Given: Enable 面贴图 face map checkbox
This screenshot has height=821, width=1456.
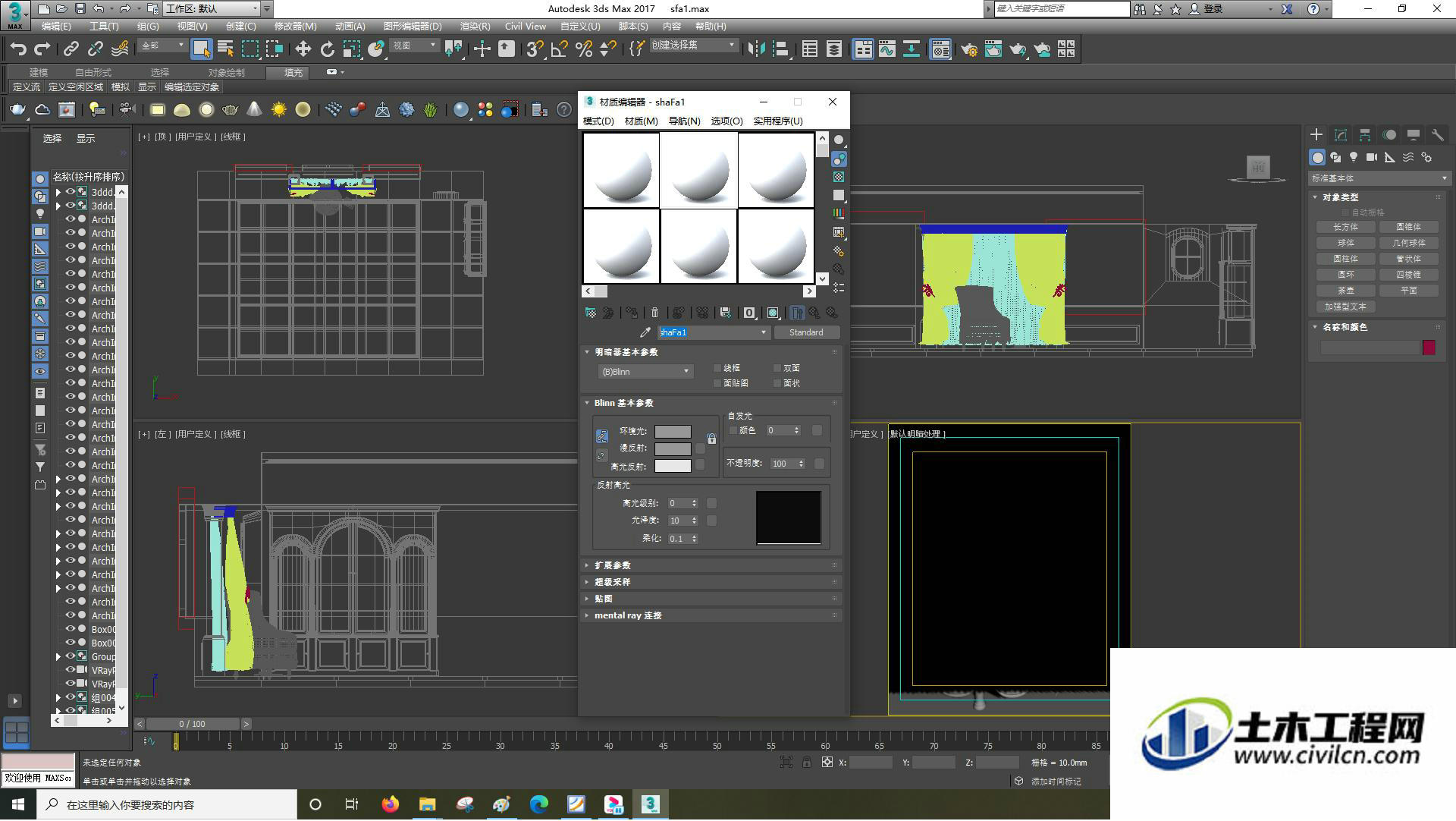Looking at the screenshot, I should (x=717, y=383).
